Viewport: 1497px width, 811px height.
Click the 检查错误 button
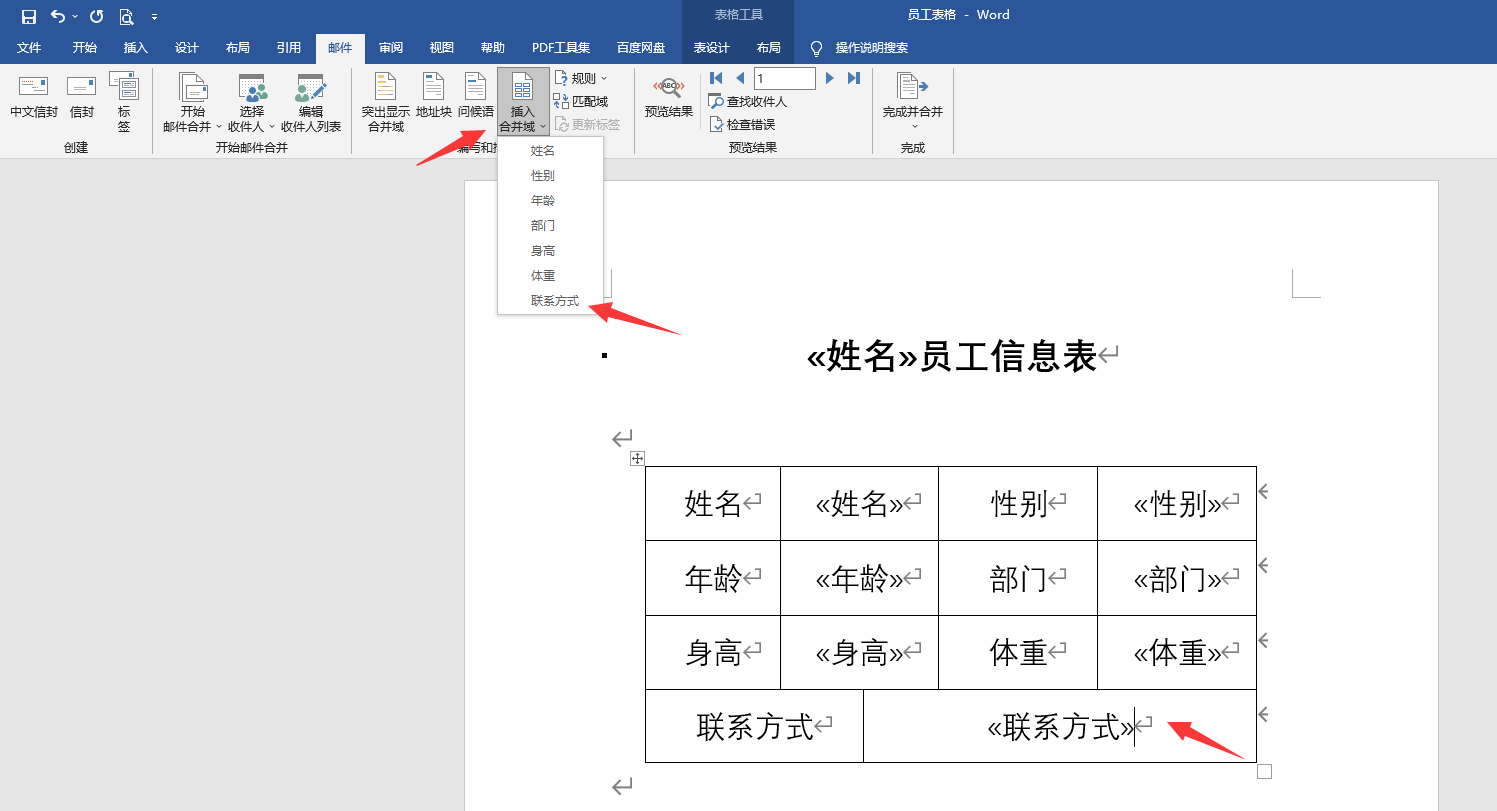point(742,124)
